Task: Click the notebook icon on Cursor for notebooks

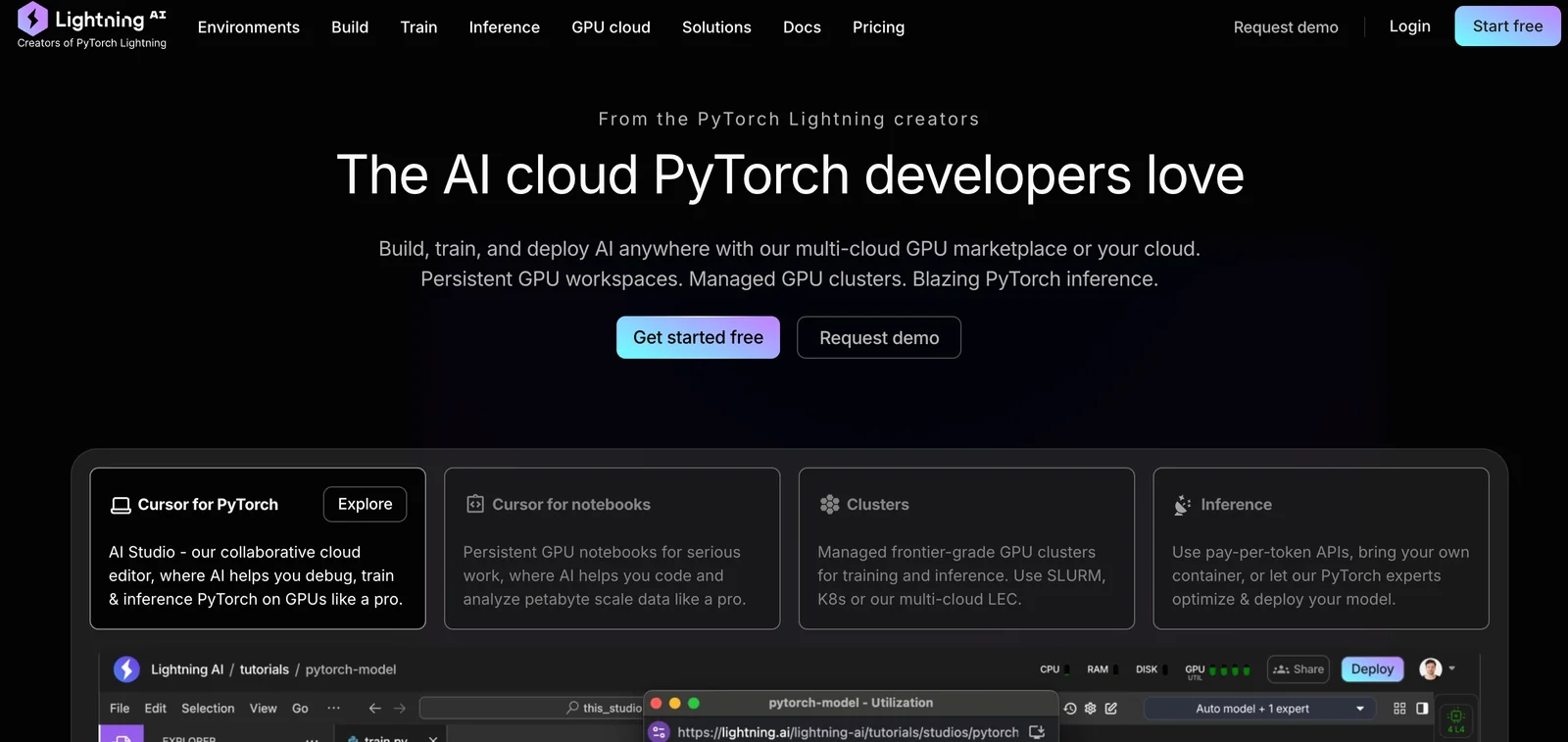Action: tap(475, 504)
